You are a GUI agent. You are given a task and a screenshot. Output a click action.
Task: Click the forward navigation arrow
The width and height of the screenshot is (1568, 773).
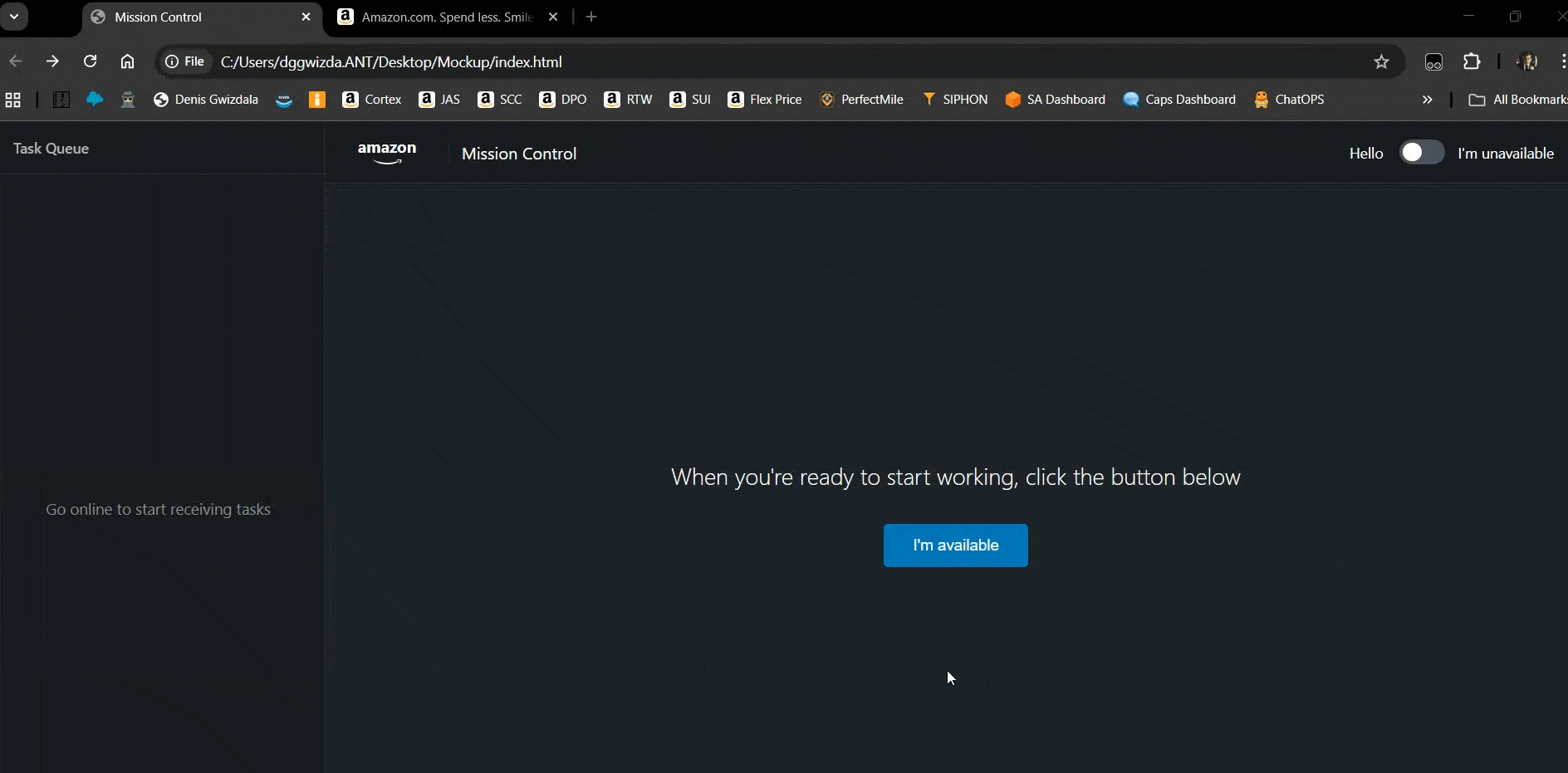tap(52, 61)
